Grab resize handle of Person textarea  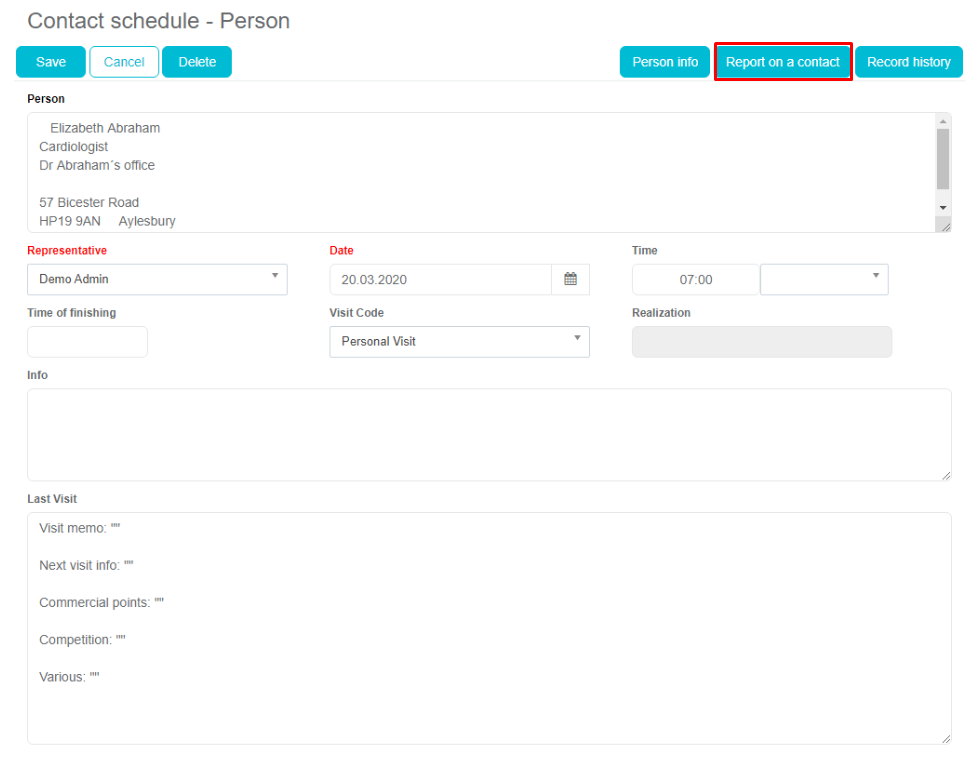coord(945,227)
